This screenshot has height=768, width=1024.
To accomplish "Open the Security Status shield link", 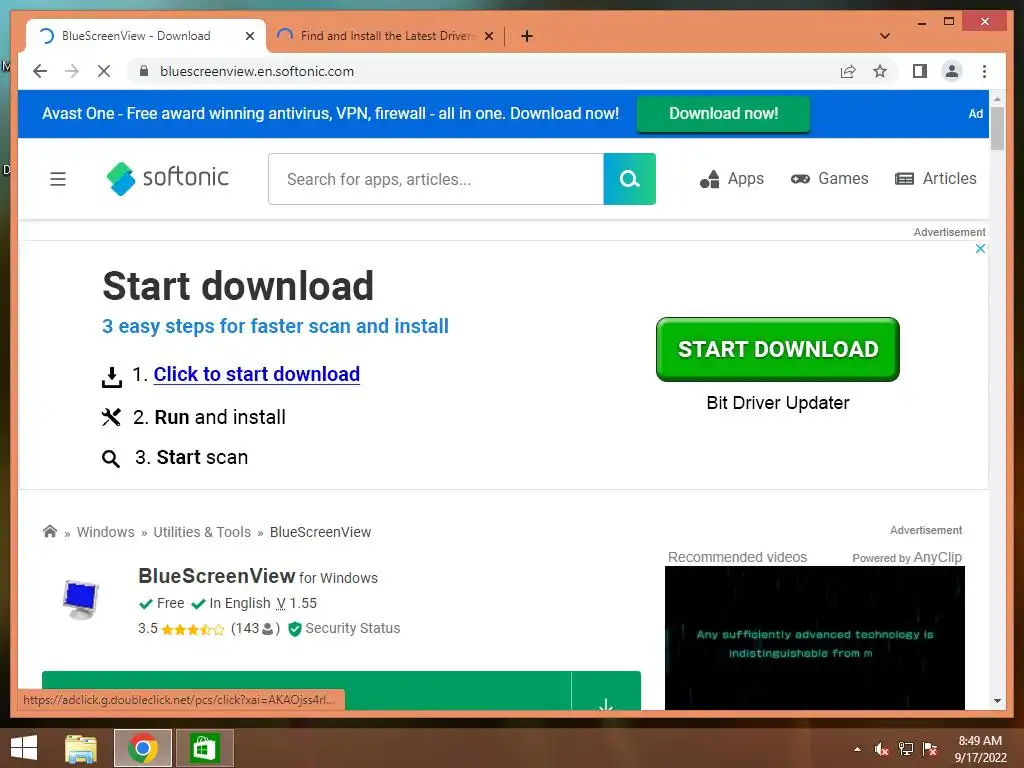I will coord(344,628).
